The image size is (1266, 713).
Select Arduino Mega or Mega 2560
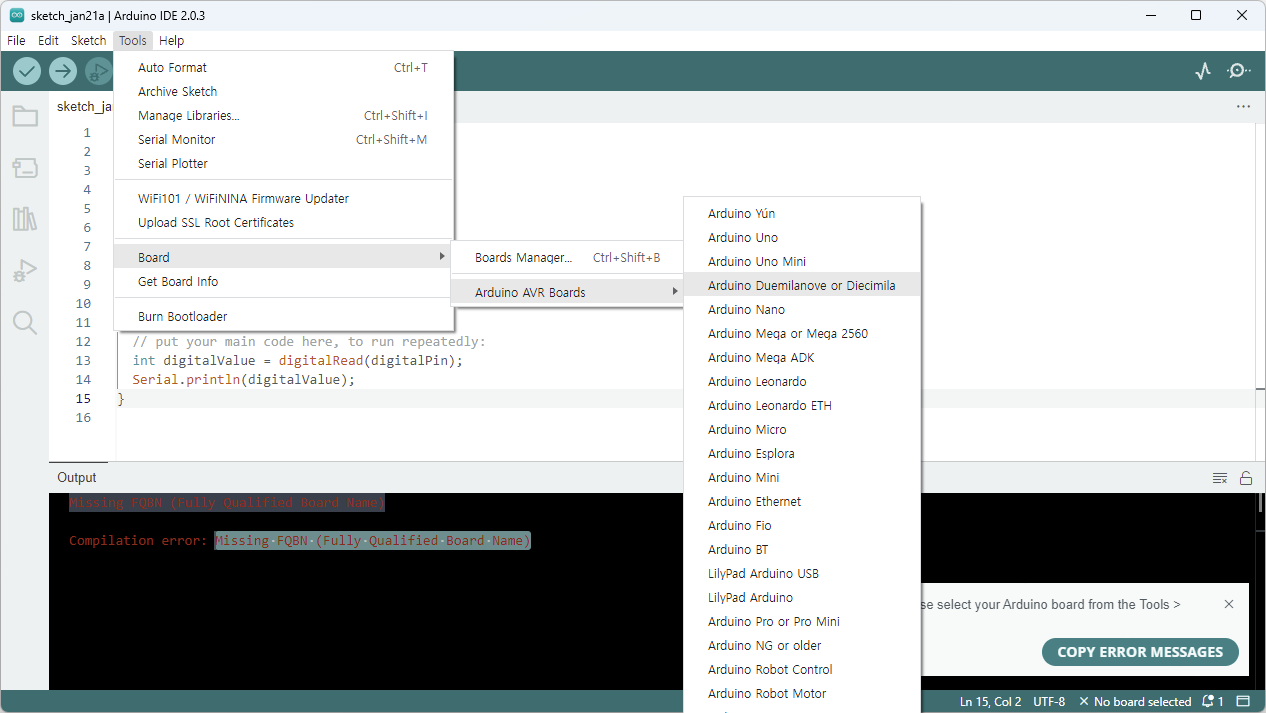point(802,334)
